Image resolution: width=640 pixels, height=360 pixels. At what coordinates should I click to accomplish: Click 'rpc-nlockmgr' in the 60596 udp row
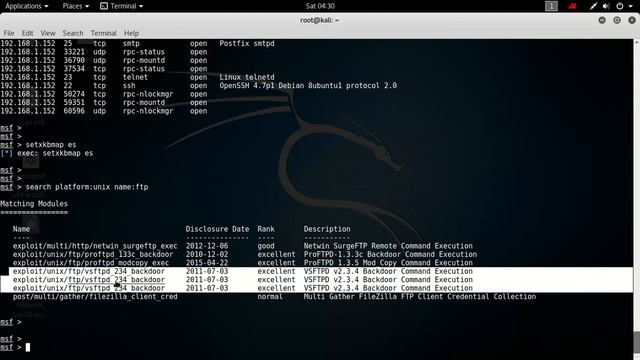pos(148,111)
